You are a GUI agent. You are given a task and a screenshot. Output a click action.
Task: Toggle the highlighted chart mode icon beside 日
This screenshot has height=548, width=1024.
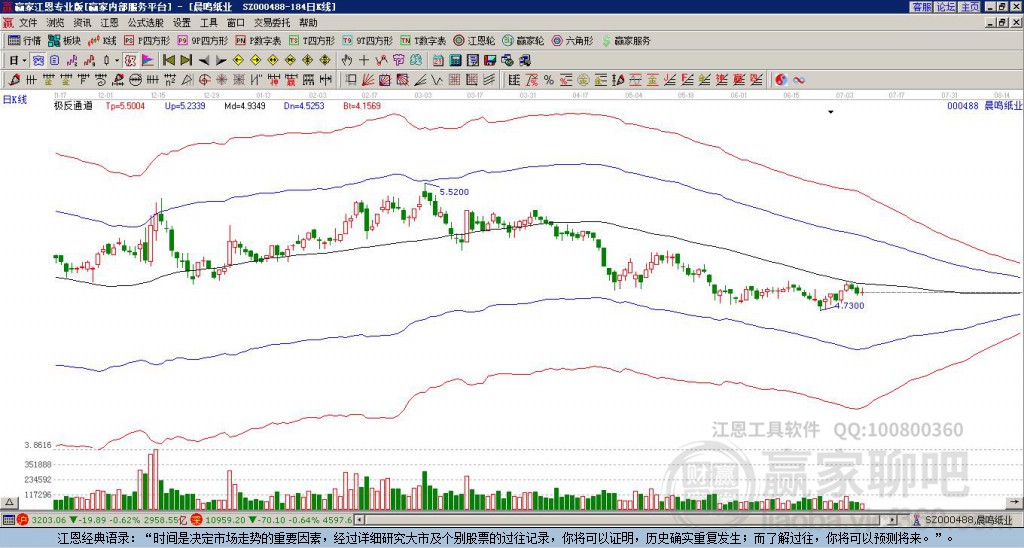39,60
